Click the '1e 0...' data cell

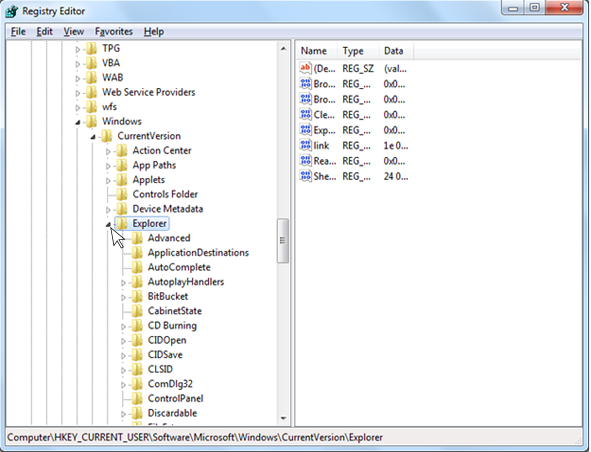click(x=396, y=146)
